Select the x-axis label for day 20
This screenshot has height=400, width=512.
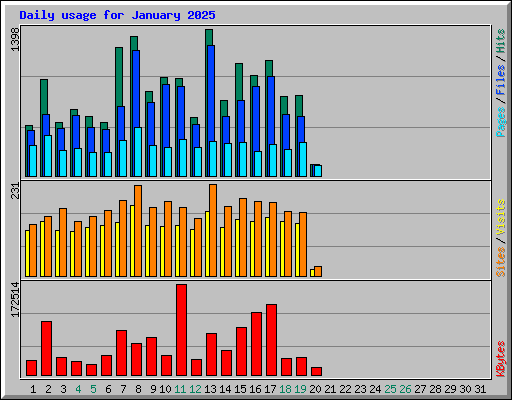315,389
